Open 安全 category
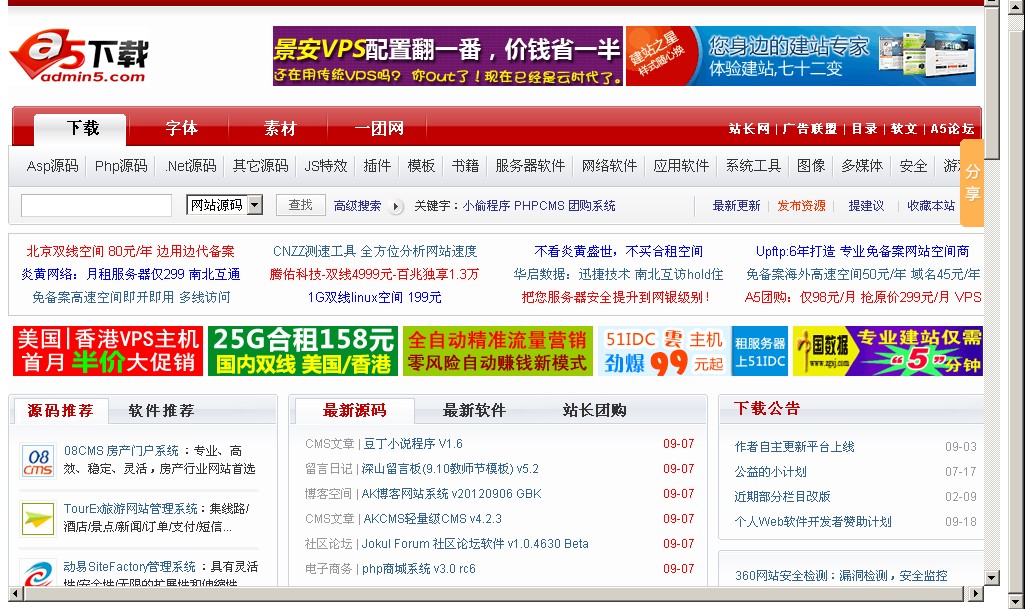This screenshot has width=1025, height=609. (913, 166)
